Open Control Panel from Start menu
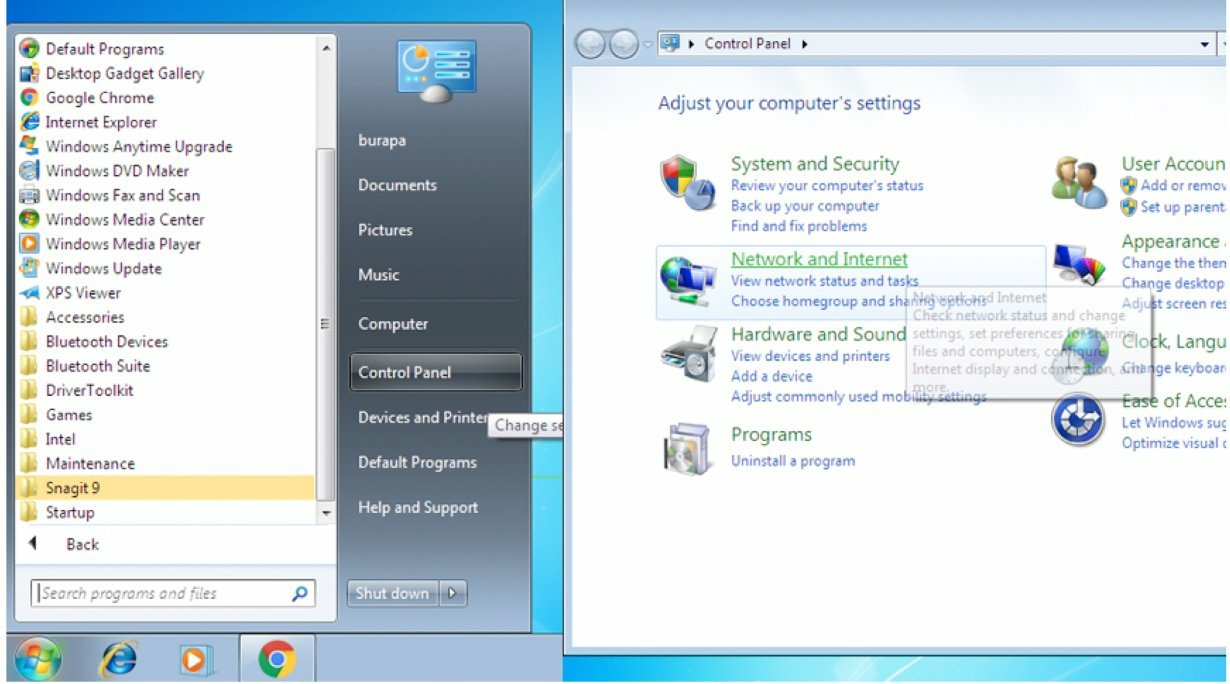The height and width of the screenshot is (684, 1230). pyautogui.click(x=436, y=372)
